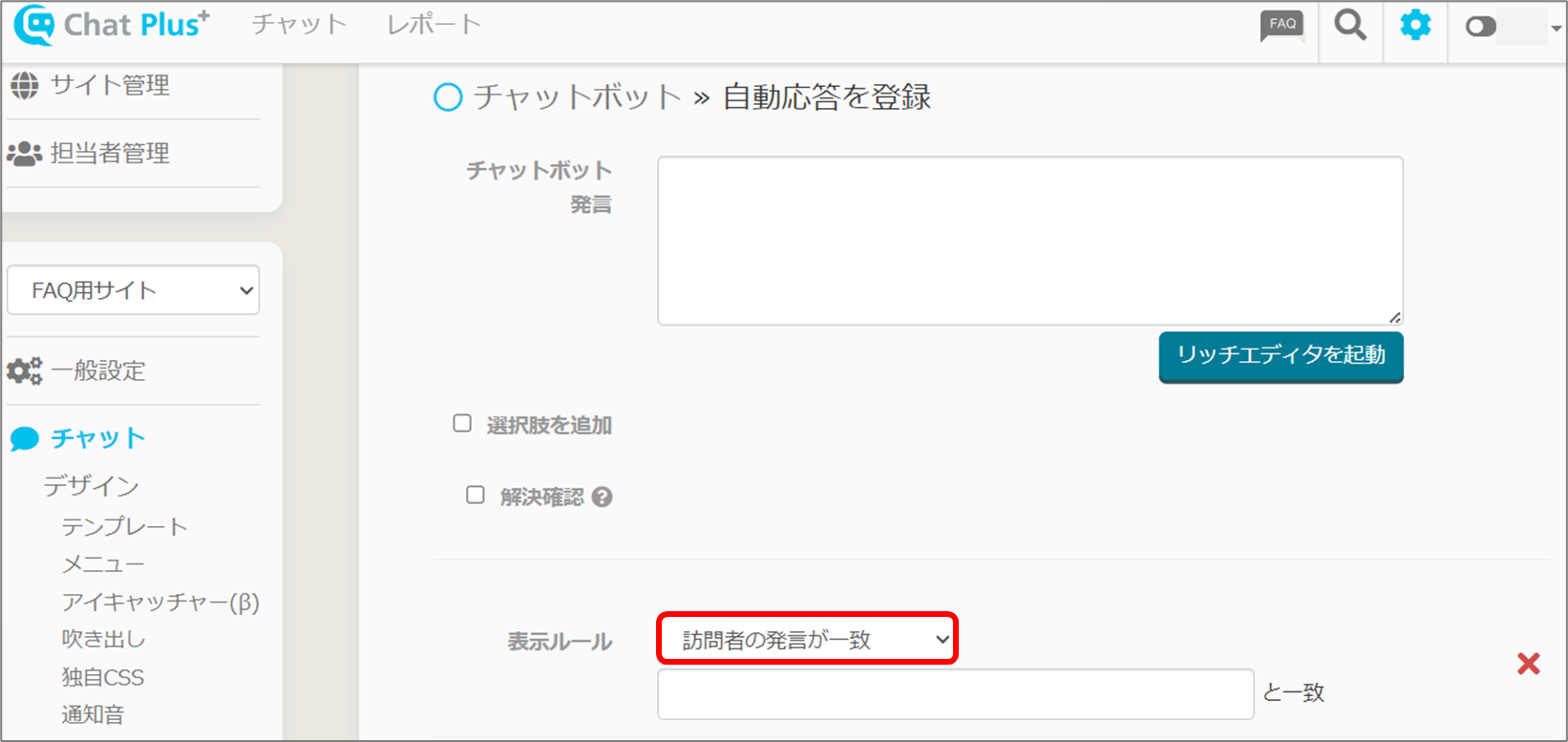
Task: Click the people icon for 担当者管理
Action: click(24, 153)
